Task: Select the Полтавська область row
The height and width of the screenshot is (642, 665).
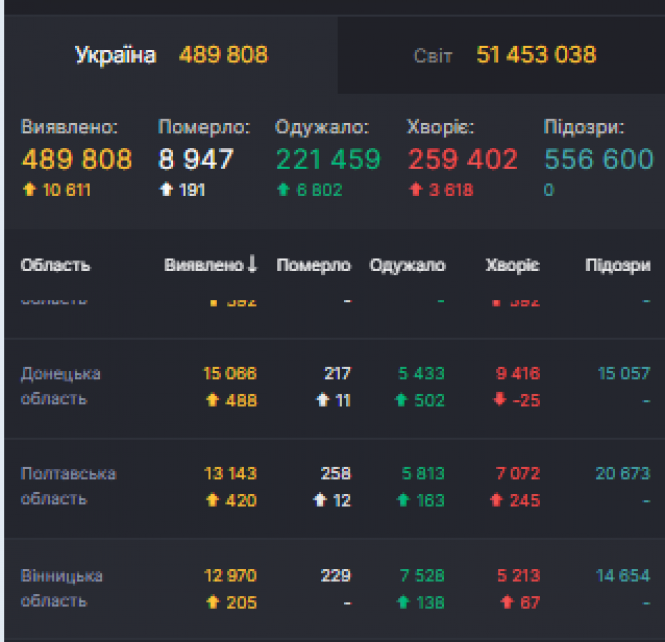Action: click(68, 486)
